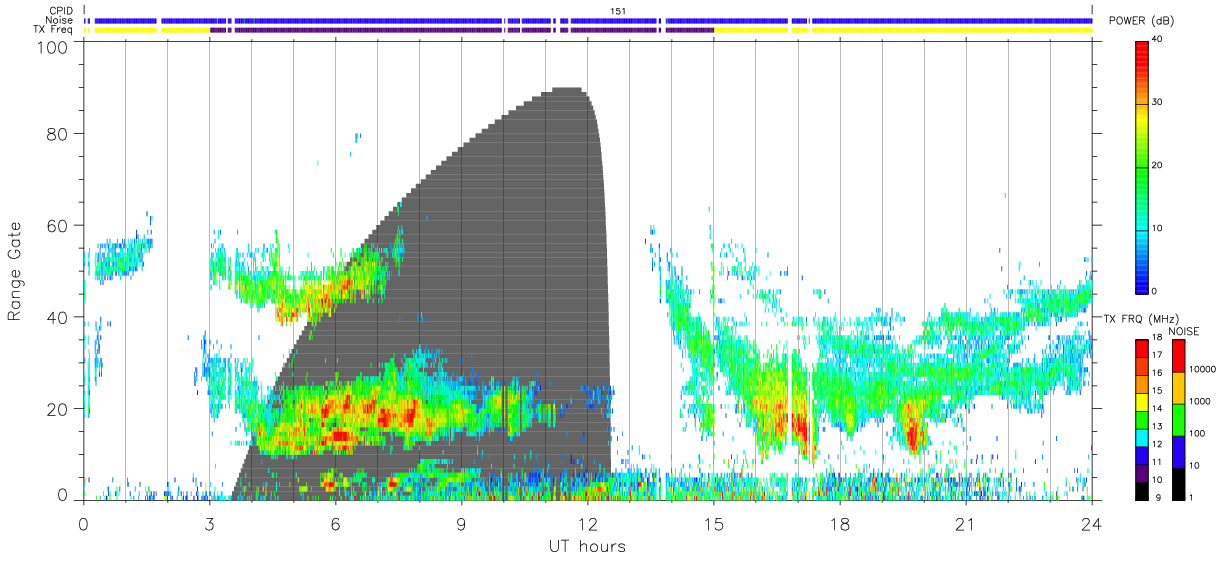Click the TX frequency scale value "9"
Image resolution: width=1228 pixels, height=567 pixels.
1156,497
